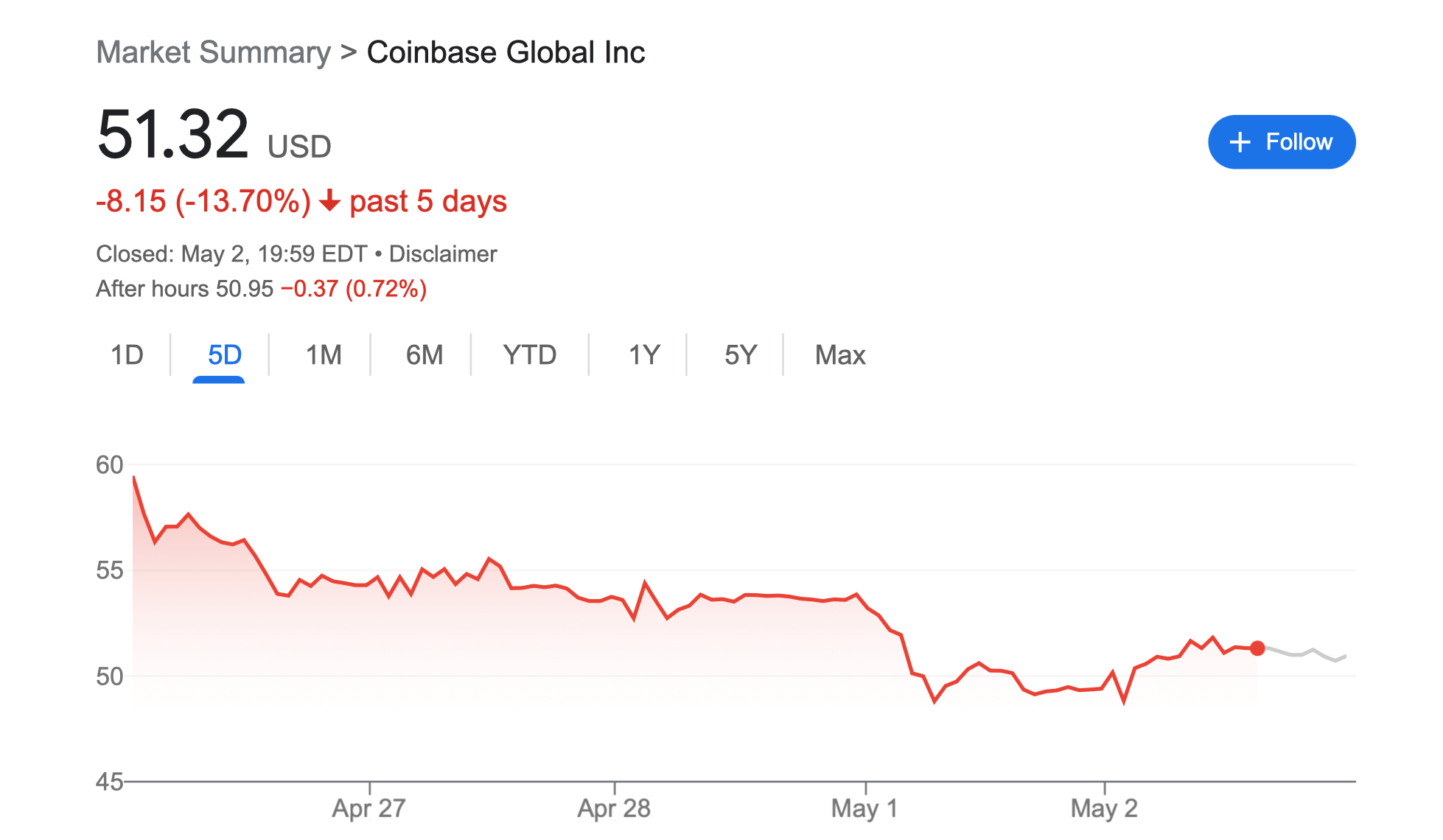
Task: Click the Coinbase Global Inc title
Action: click(x=506, y=52)
